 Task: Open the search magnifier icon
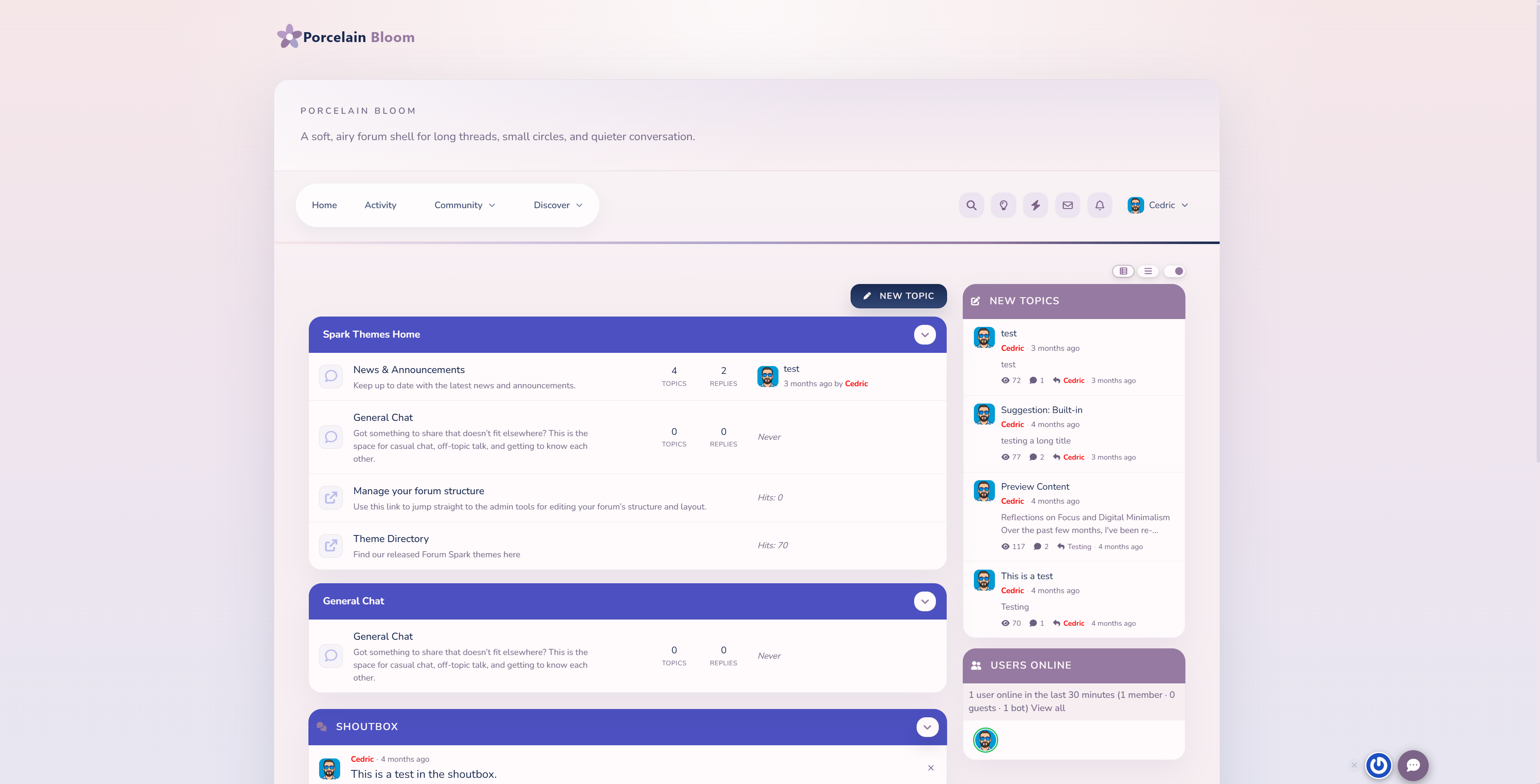coord(971,205)
